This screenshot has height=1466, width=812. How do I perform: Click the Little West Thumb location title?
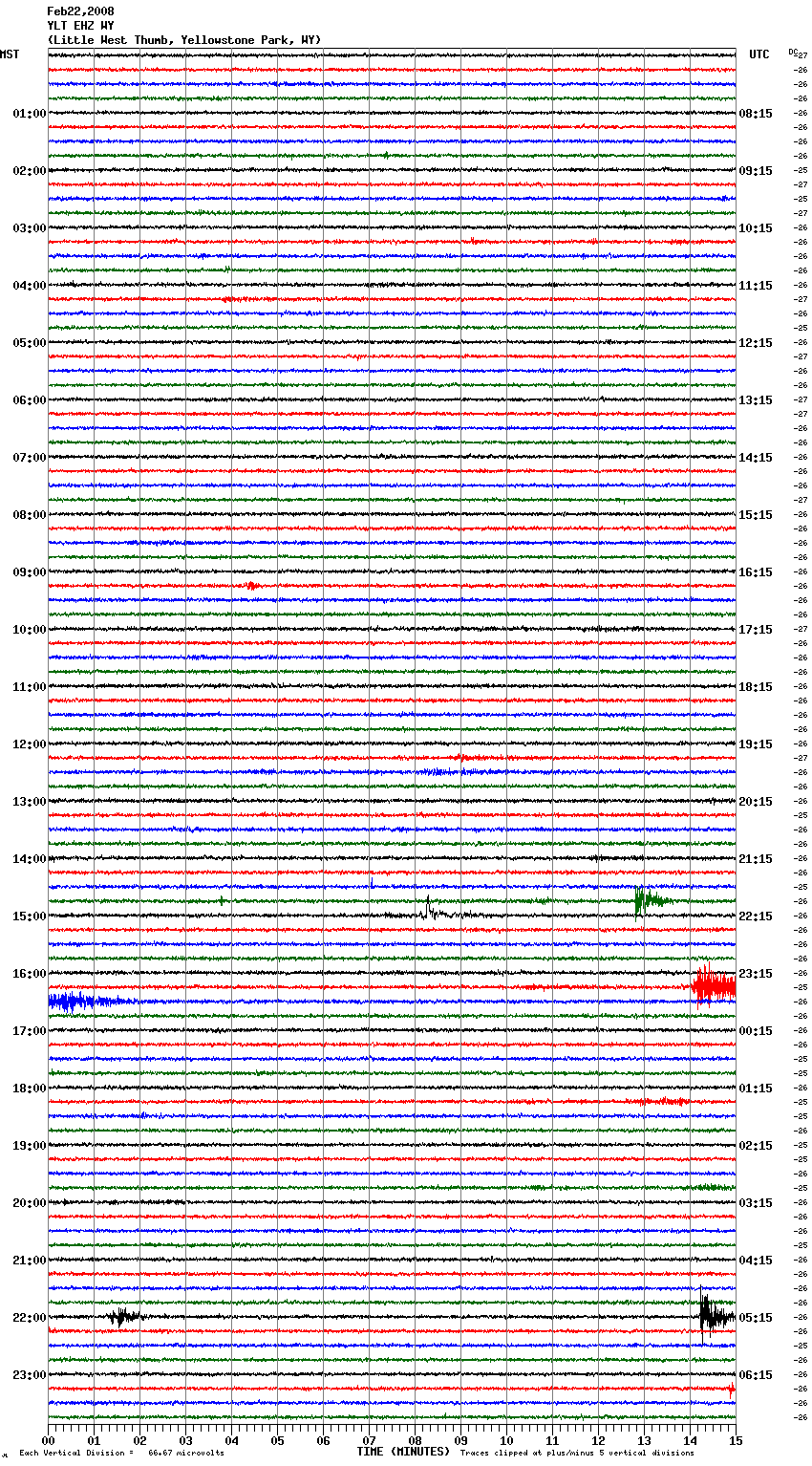click(184, 40)
